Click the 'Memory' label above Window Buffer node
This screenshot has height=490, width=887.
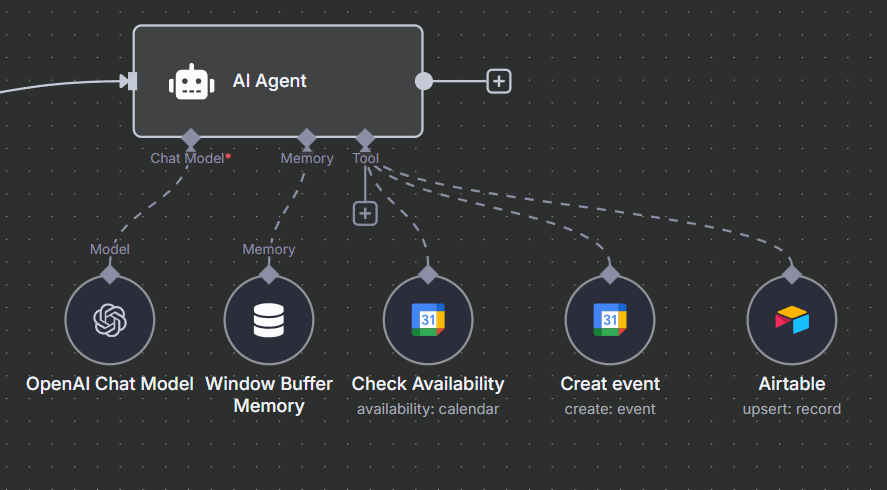tap(269, 250)
